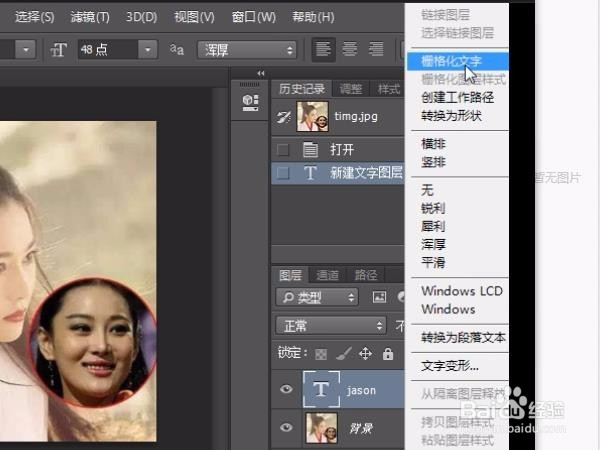
Task: Collapse panels with double-arrow icon
Action: click(261, 73)
